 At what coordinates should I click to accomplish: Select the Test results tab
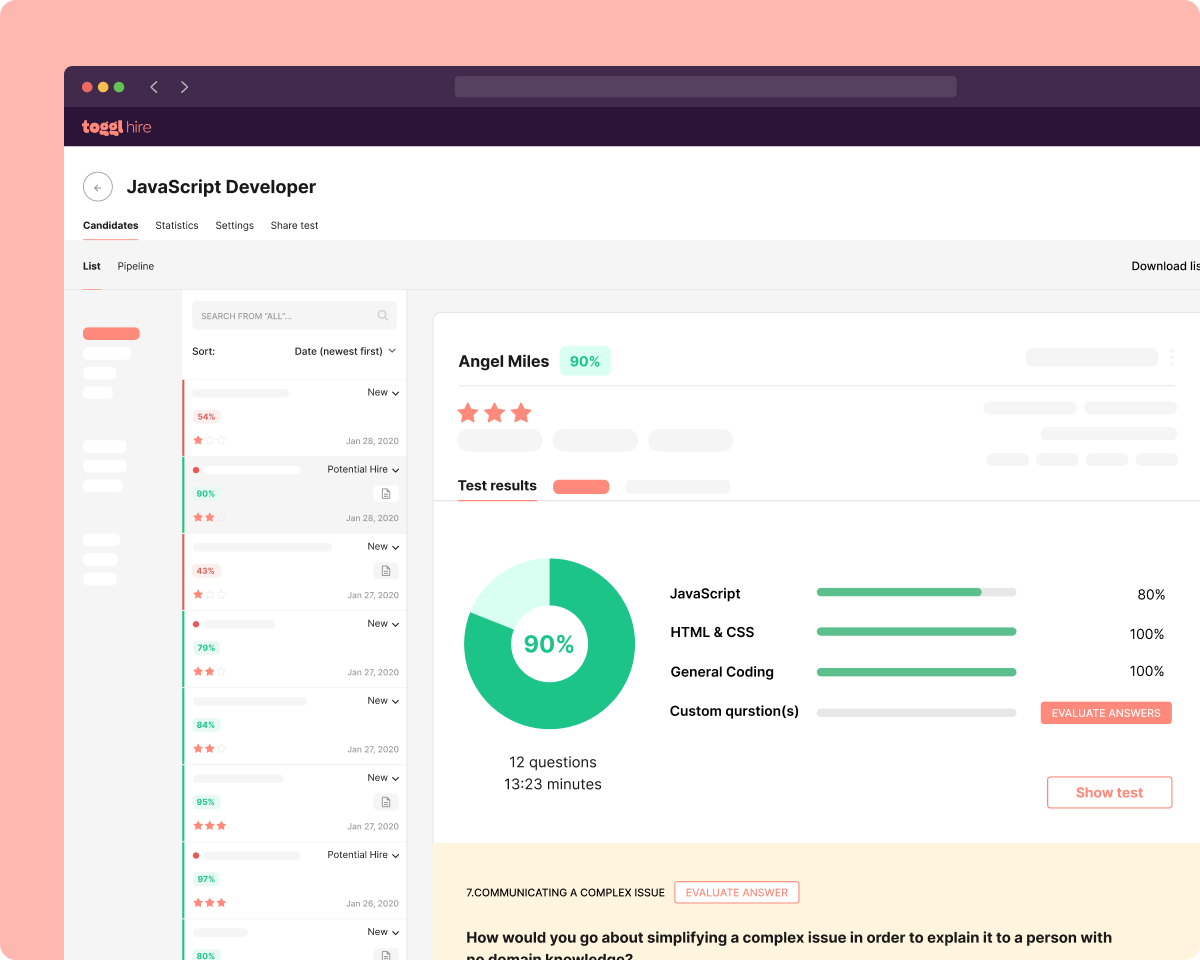[x=497, y=486]
